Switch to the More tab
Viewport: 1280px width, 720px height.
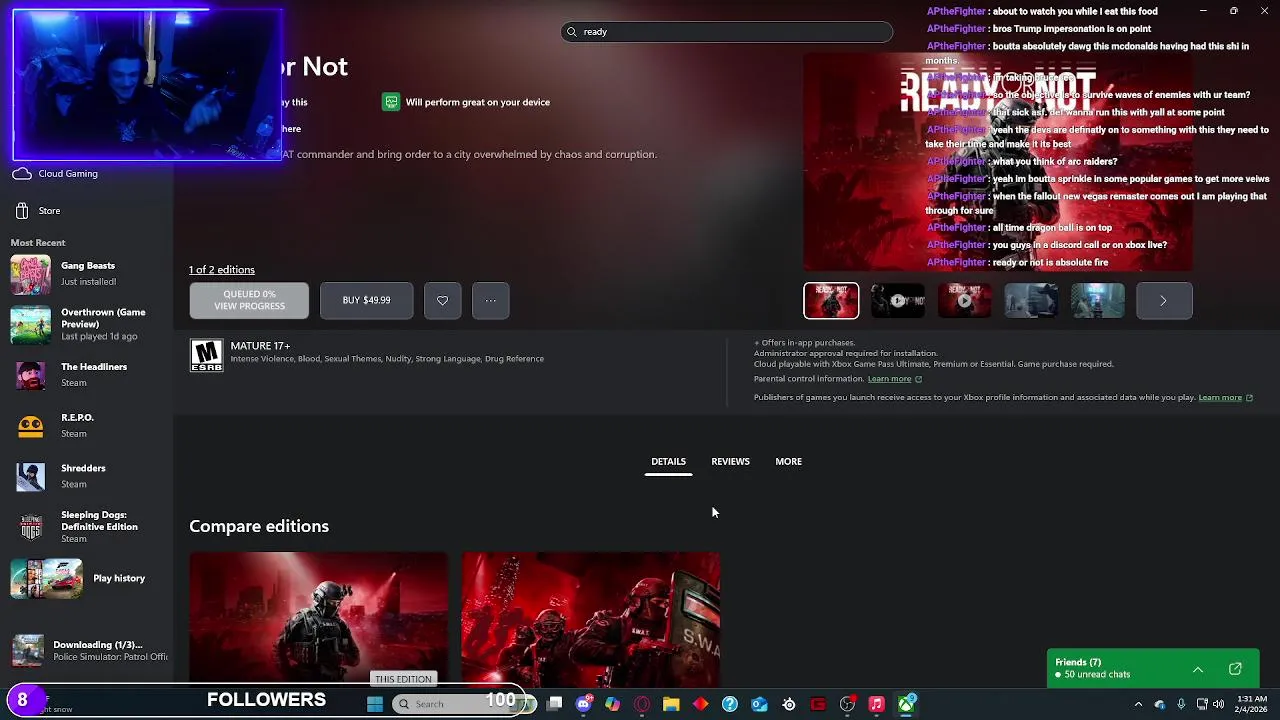tap(788, 462)
